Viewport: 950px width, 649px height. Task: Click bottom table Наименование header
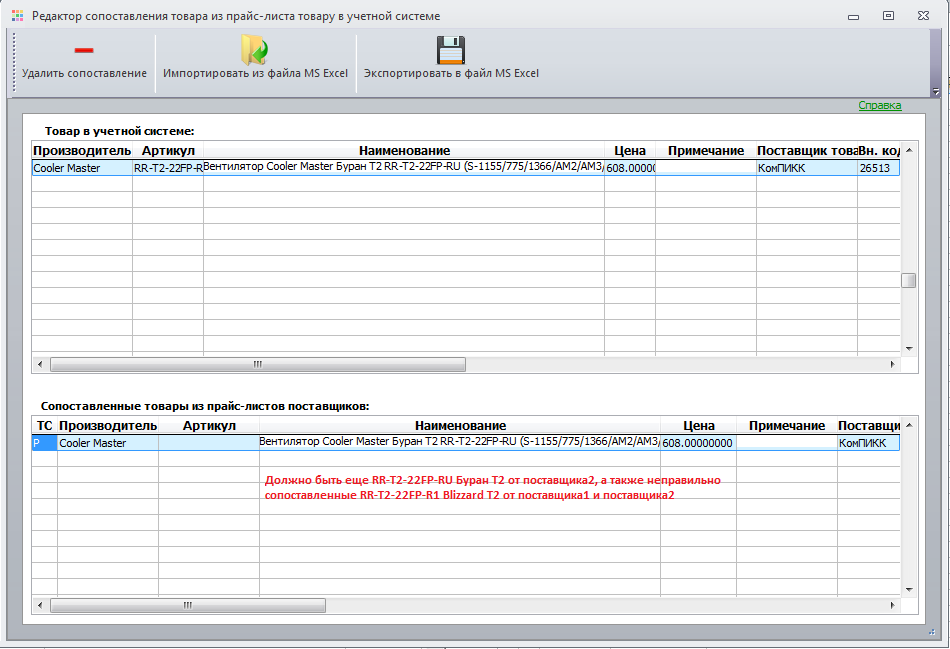point(460,425)
